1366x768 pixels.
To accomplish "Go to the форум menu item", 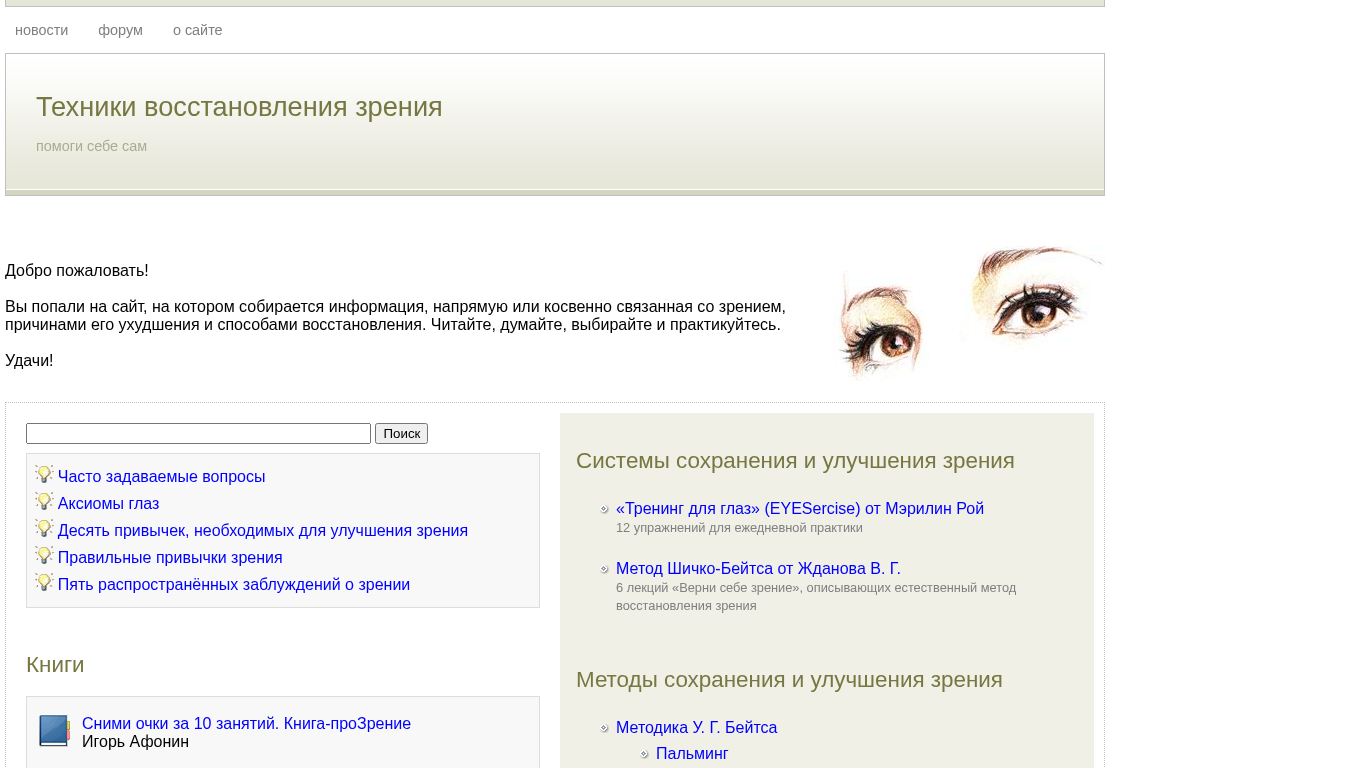I will [x=120, y=30].
